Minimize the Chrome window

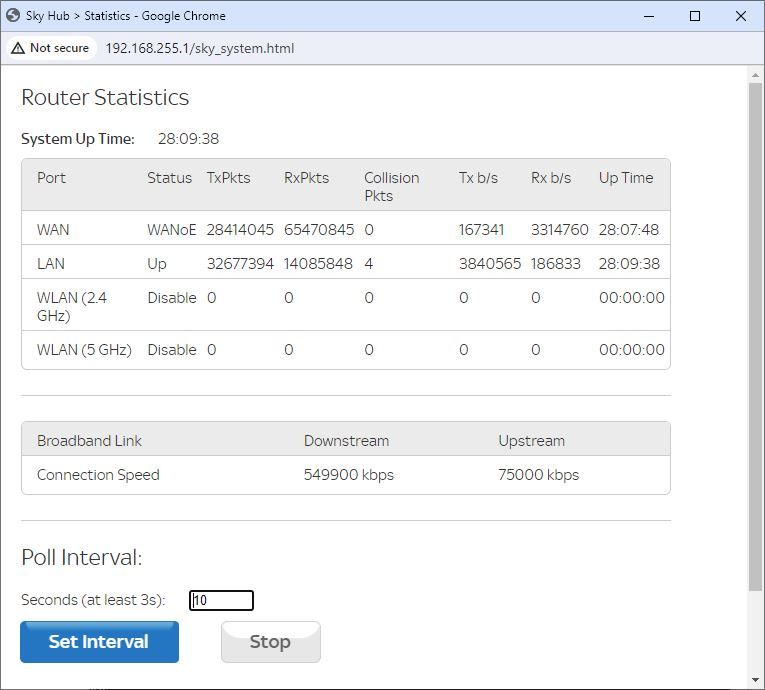tap(649, 16)
